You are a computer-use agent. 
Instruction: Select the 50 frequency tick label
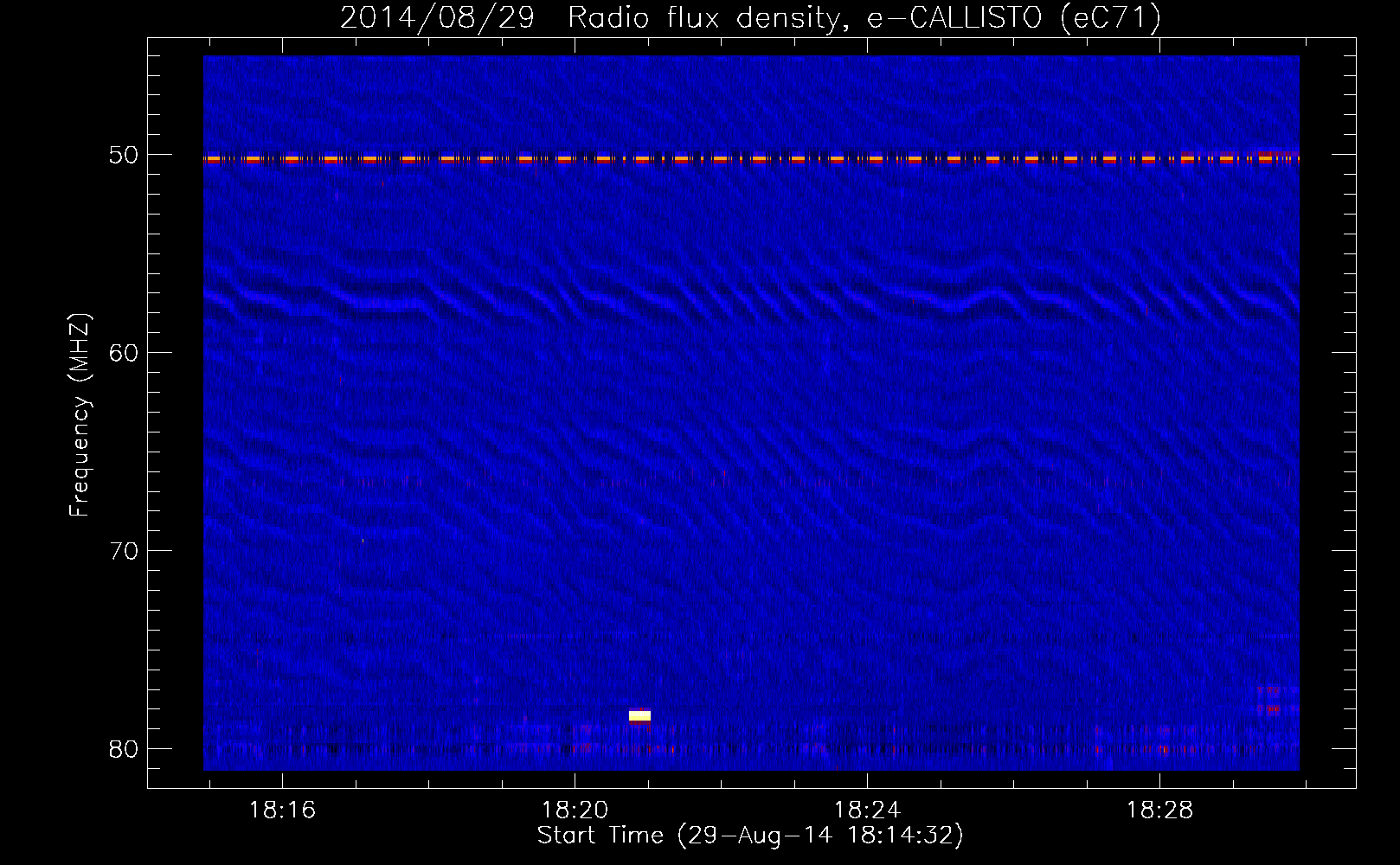point(124,155)
